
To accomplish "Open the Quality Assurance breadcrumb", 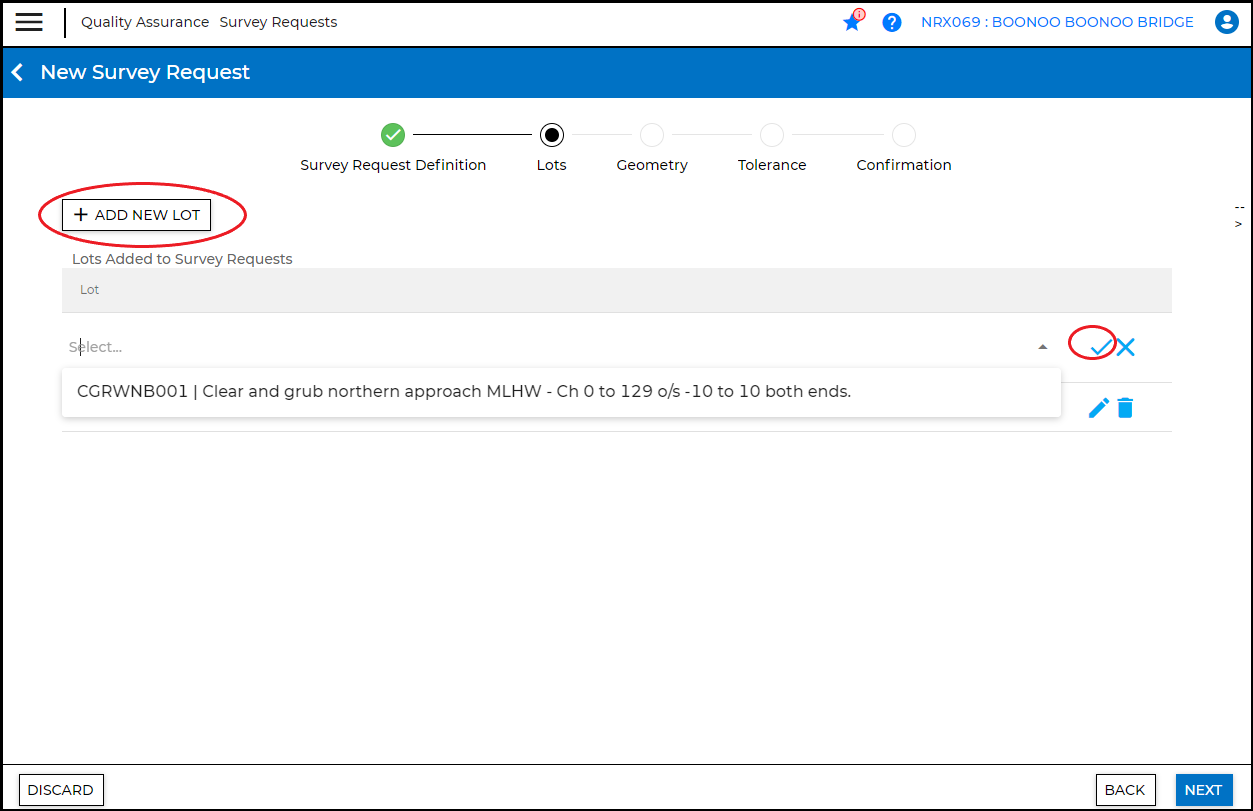I will tap(145, 22).
